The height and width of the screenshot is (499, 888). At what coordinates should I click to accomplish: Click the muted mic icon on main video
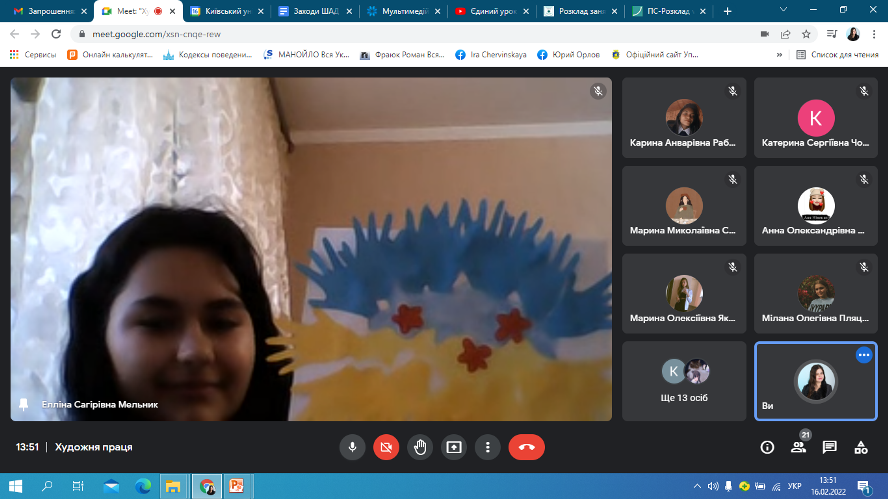point(597,91)
